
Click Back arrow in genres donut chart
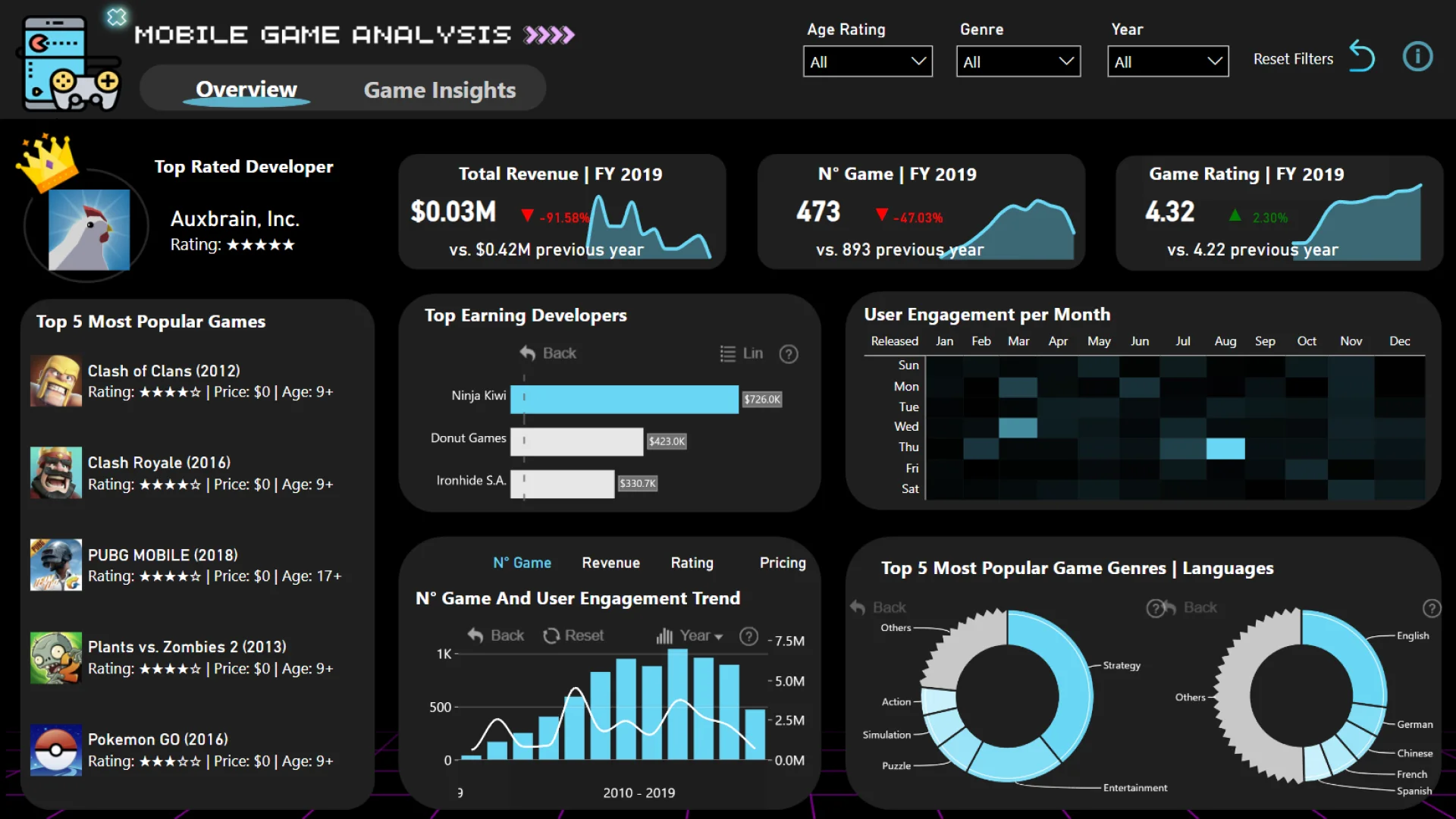pos(858,607)
